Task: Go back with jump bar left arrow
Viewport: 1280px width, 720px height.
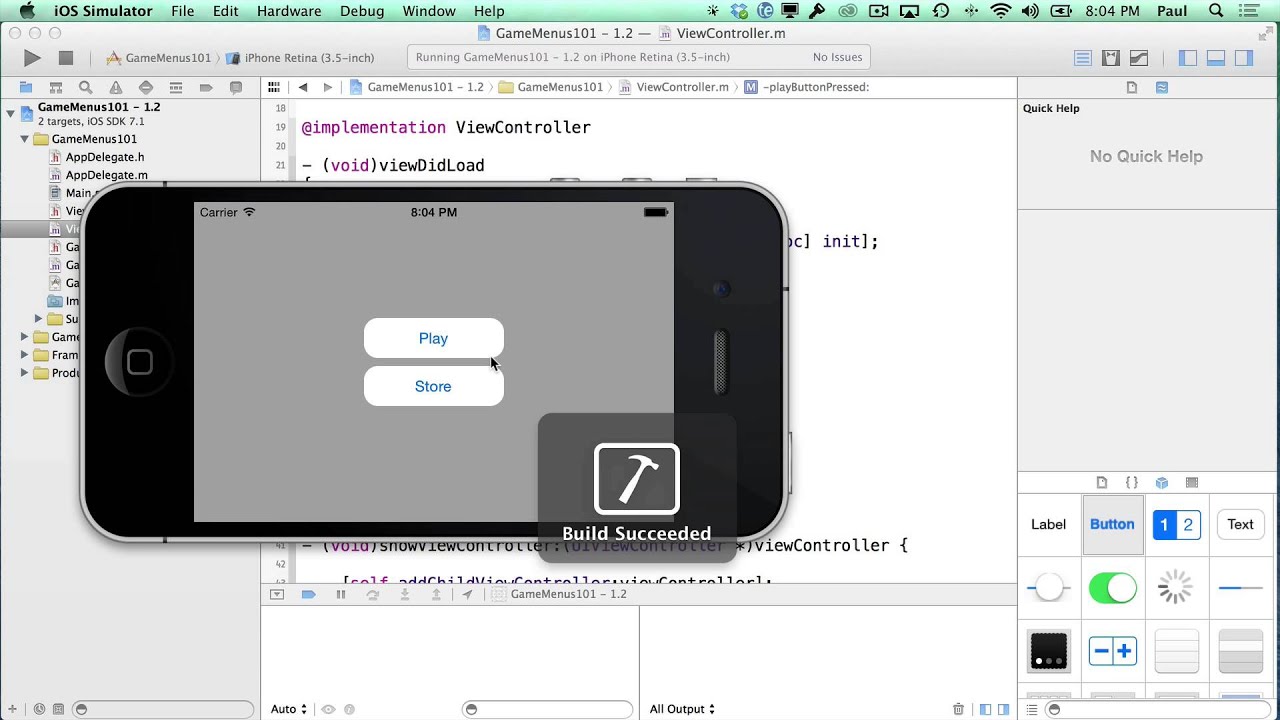Action: (303, 87)
